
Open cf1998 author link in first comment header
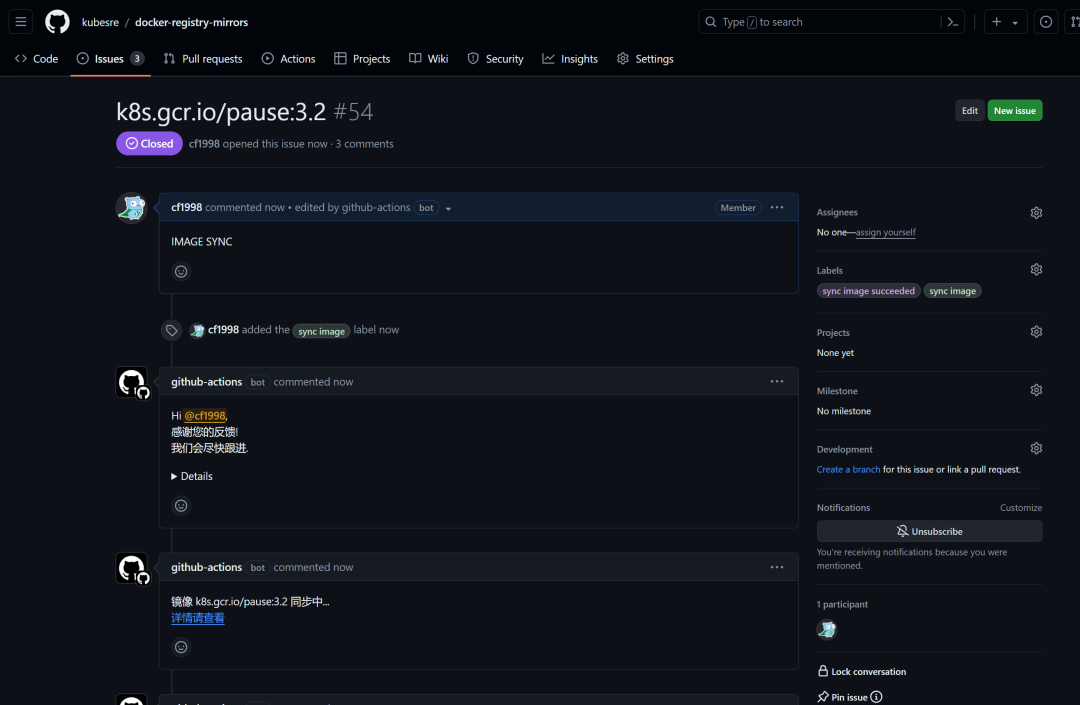coord(187,207)
